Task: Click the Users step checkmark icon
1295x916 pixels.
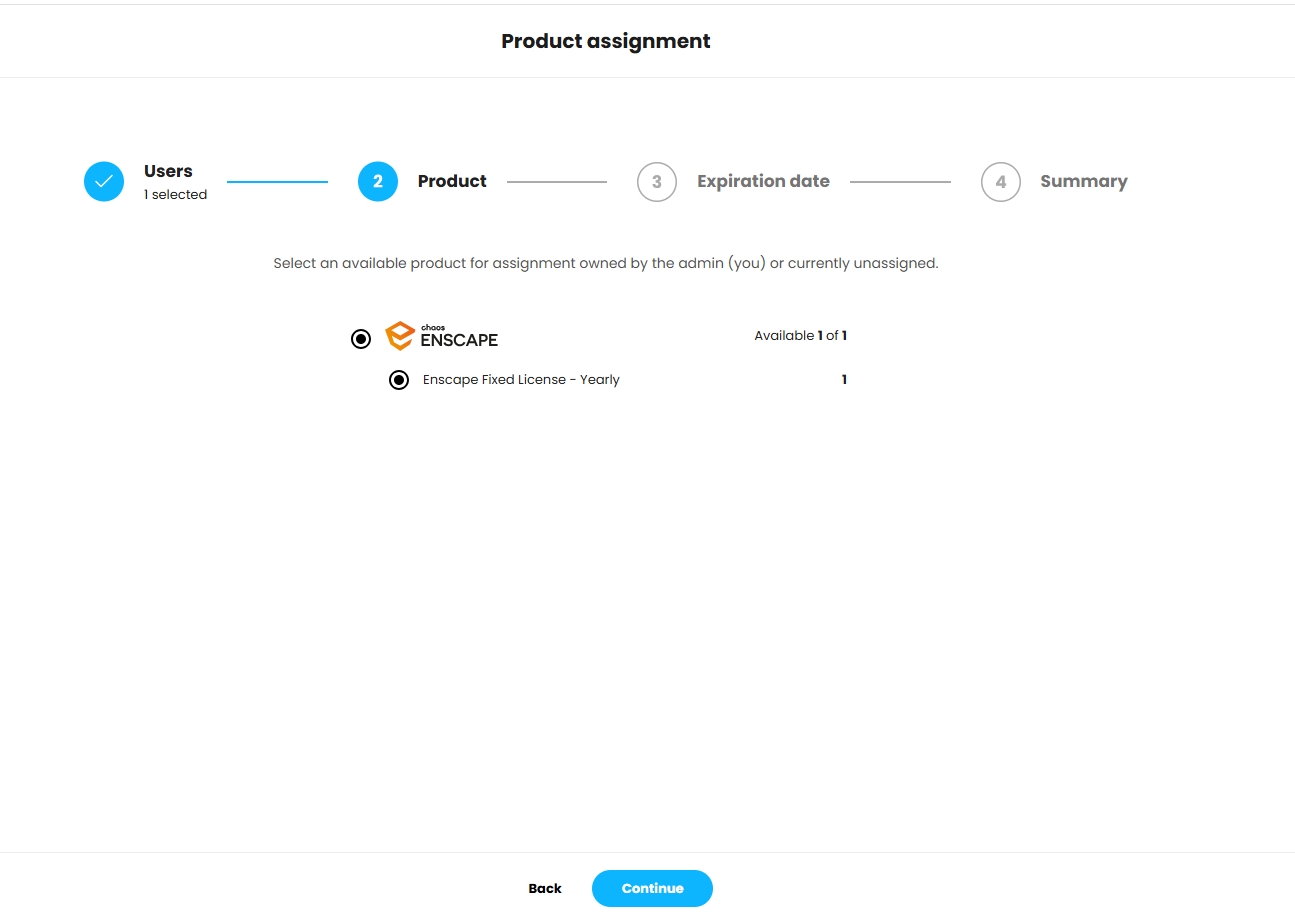Action: (x=104, y=182)
